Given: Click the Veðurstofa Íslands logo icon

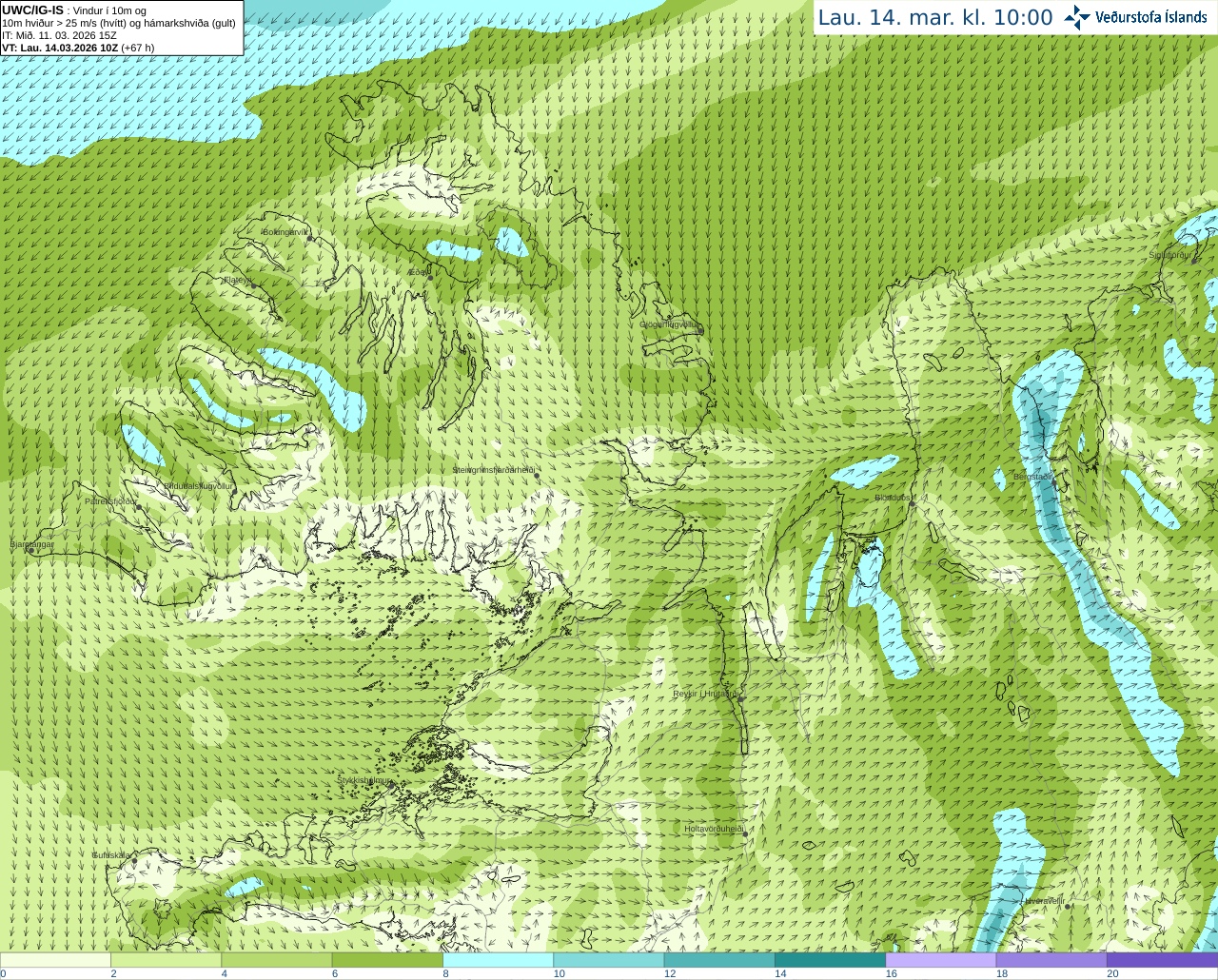Looking at the screenshot, I should pos(1077,17).
